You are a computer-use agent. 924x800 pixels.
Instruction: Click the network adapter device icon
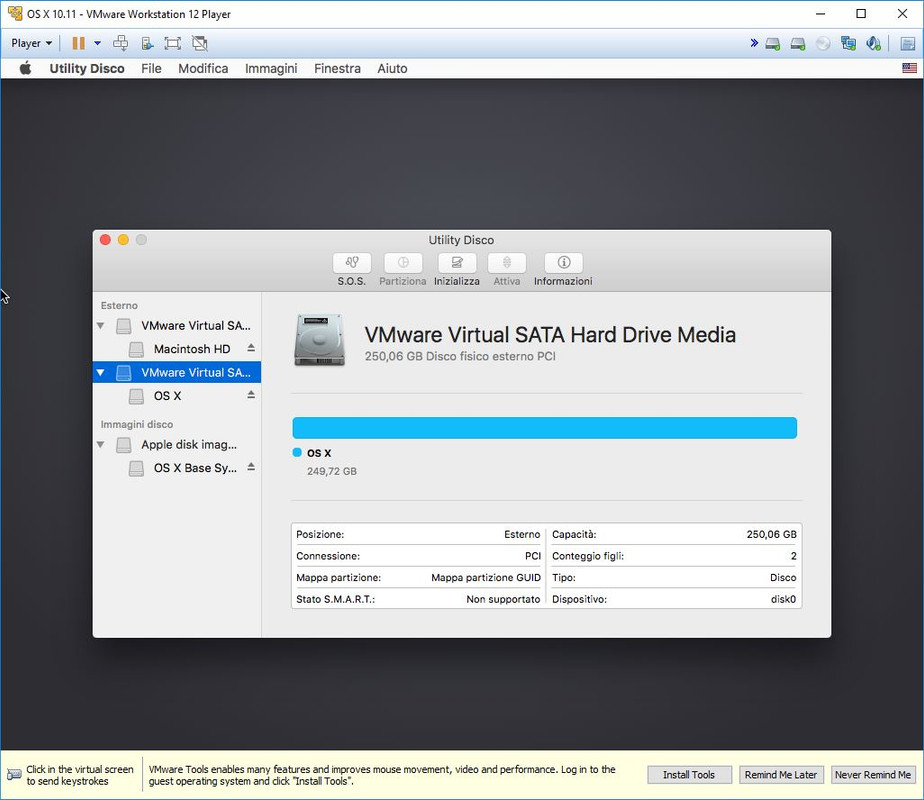pos(848,44)
